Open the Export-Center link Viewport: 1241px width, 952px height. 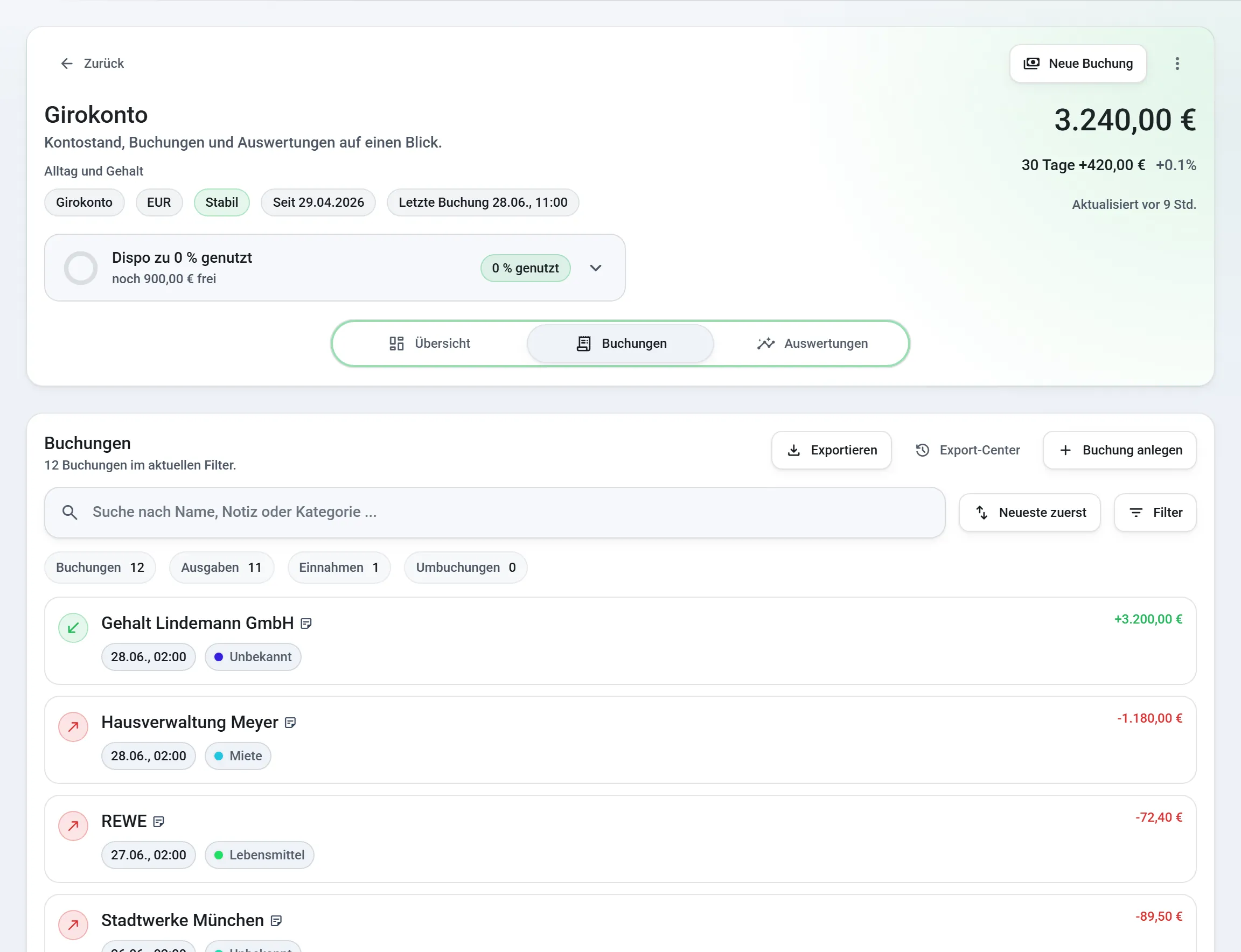pyautogui.click(x=967, y=450)
